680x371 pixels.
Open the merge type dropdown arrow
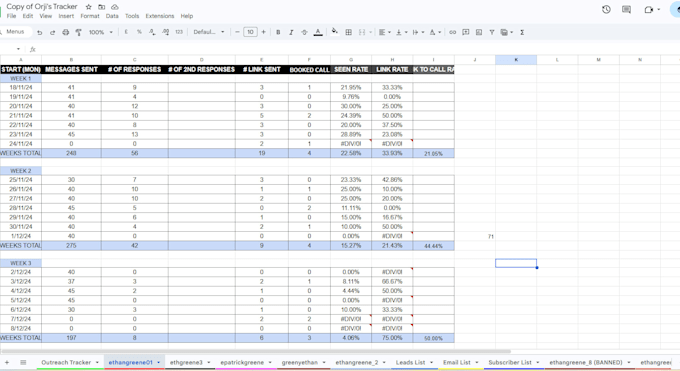click(370, 32)
